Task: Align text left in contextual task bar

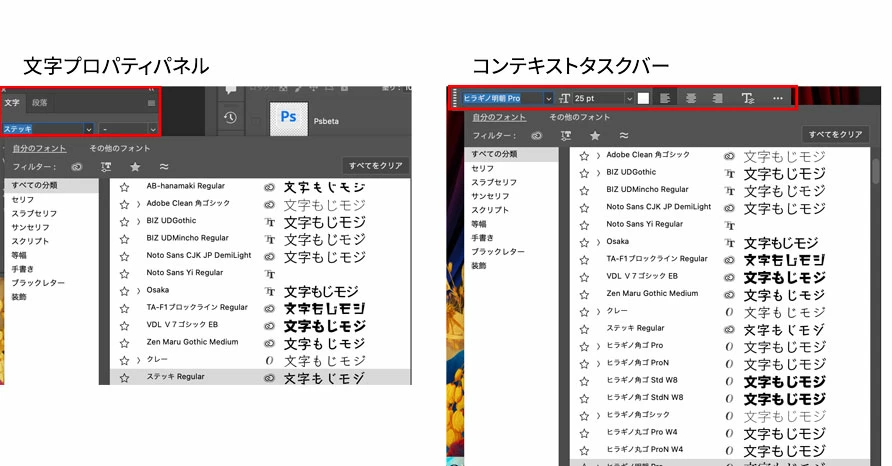Action: [664, 98]
